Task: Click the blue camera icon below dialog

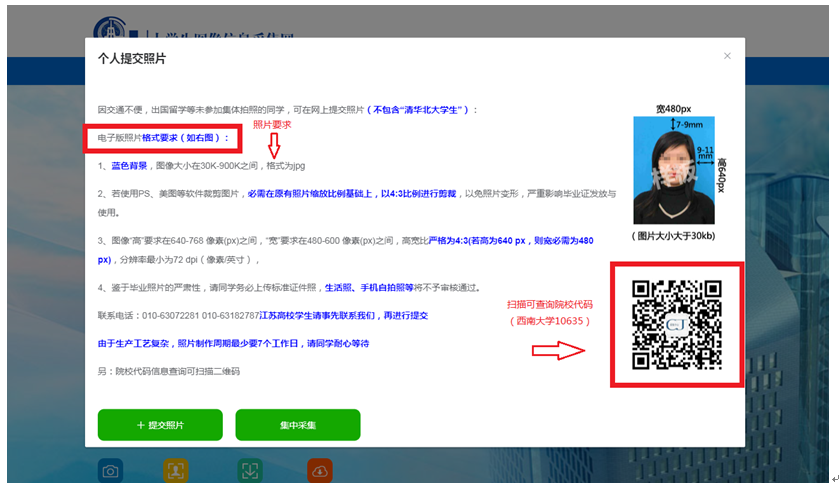Action: pyautogui.click(x=111, y=471)
